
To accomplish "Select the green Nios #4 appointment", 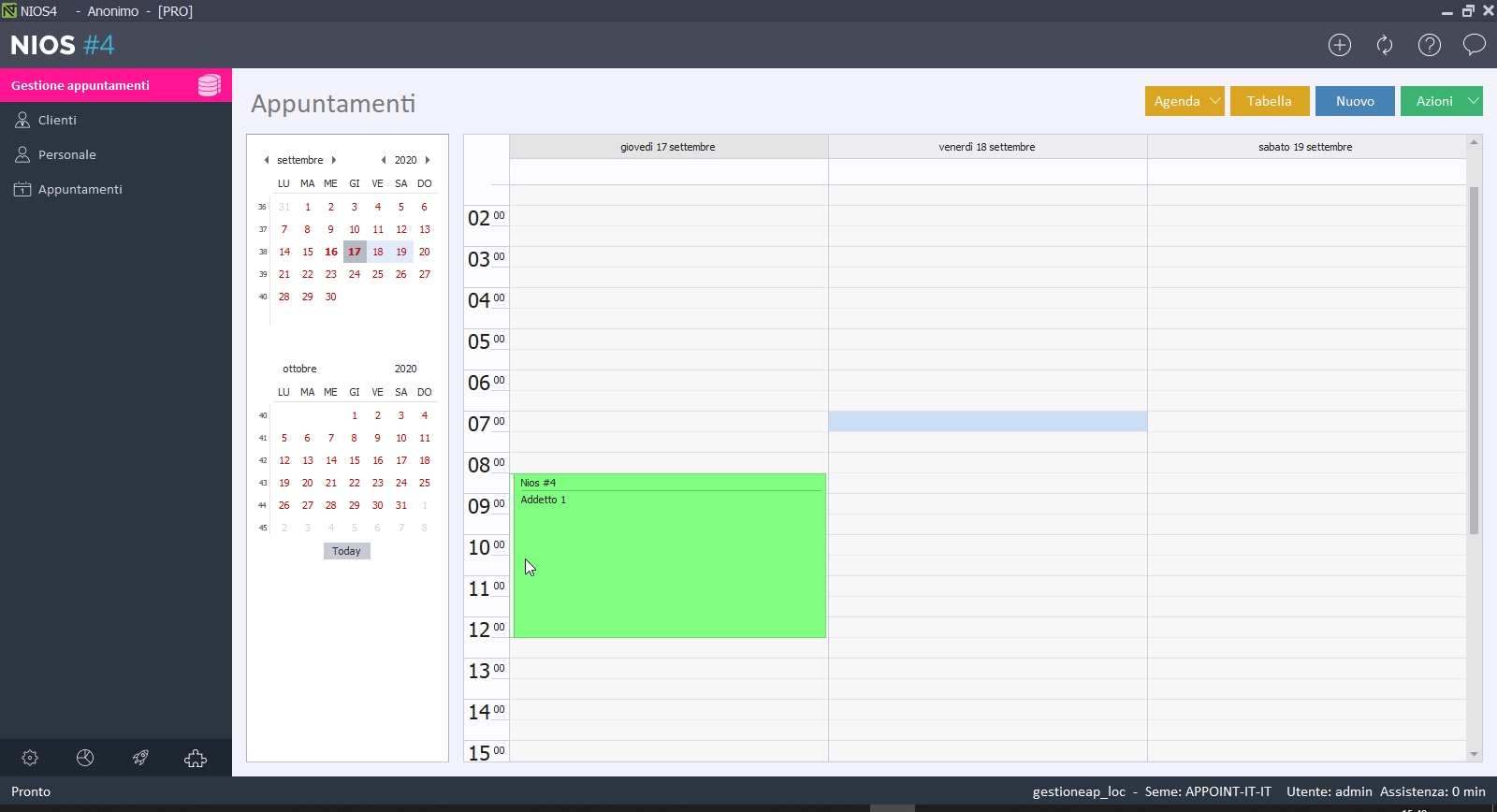I will point(669,561).
